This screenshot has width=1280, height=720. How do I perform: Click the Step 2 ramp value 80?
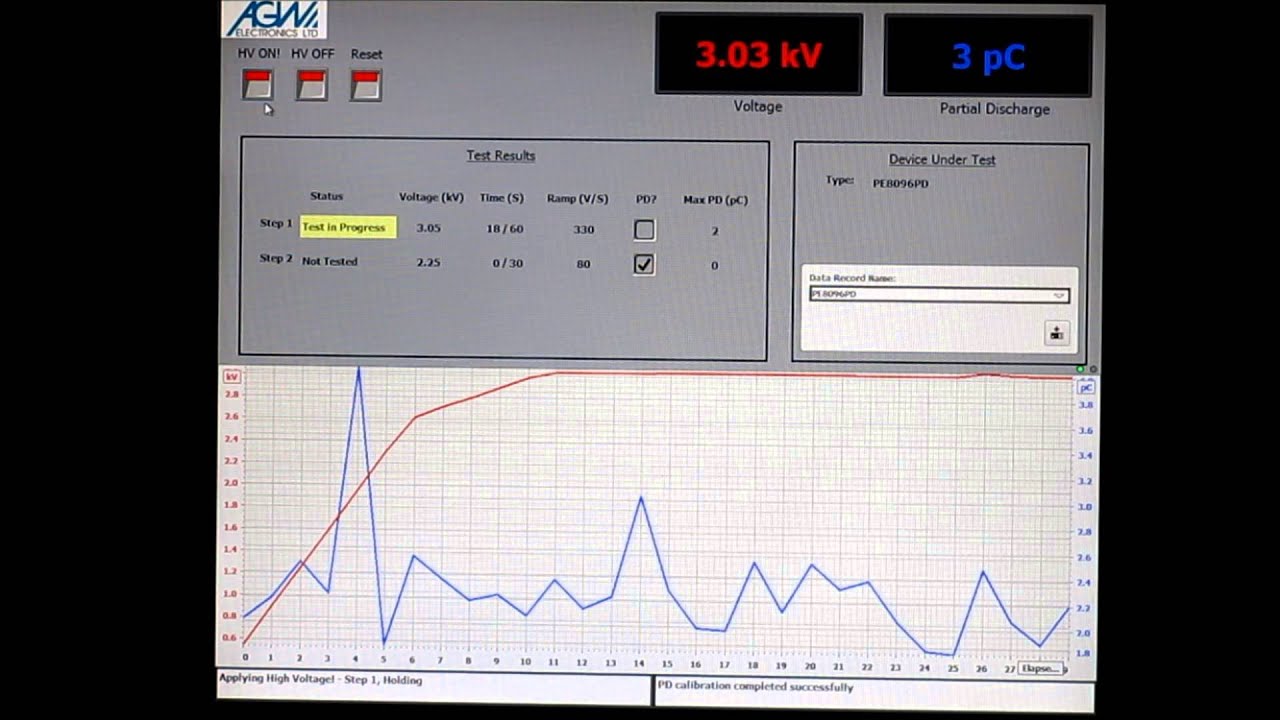[583, 264]
